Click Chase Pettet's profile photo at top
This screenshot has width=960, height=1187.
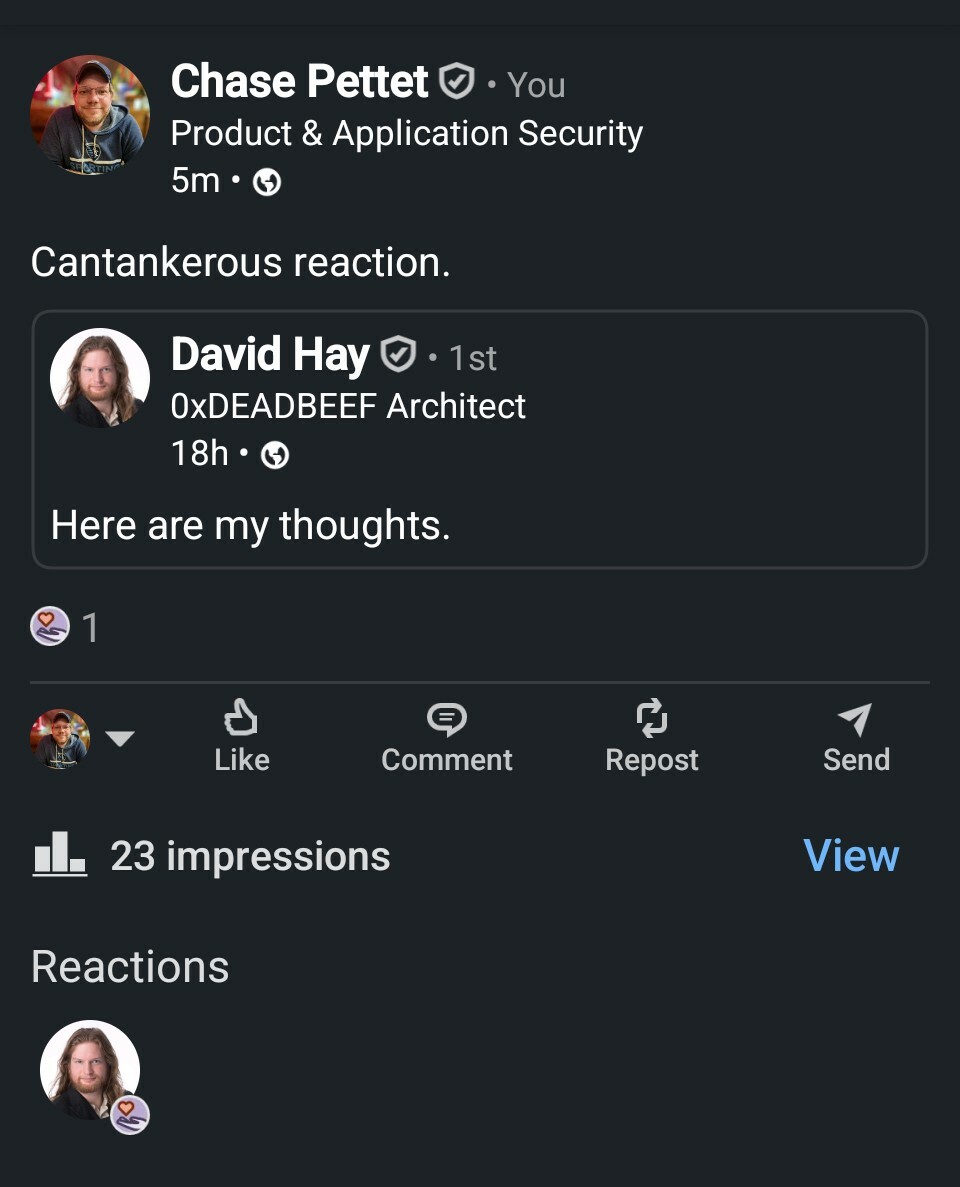[90, 115]
